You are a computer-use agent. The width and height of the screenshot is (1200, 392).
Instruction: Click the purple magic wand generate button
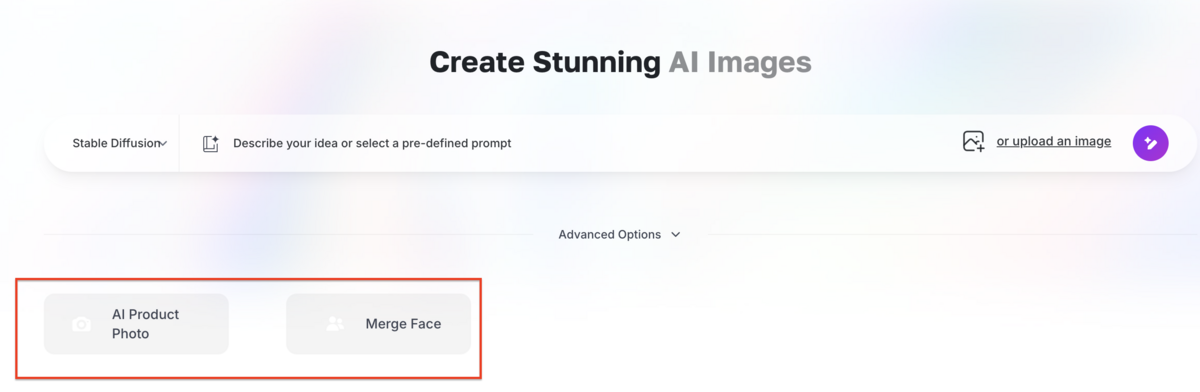[1150, 143]
